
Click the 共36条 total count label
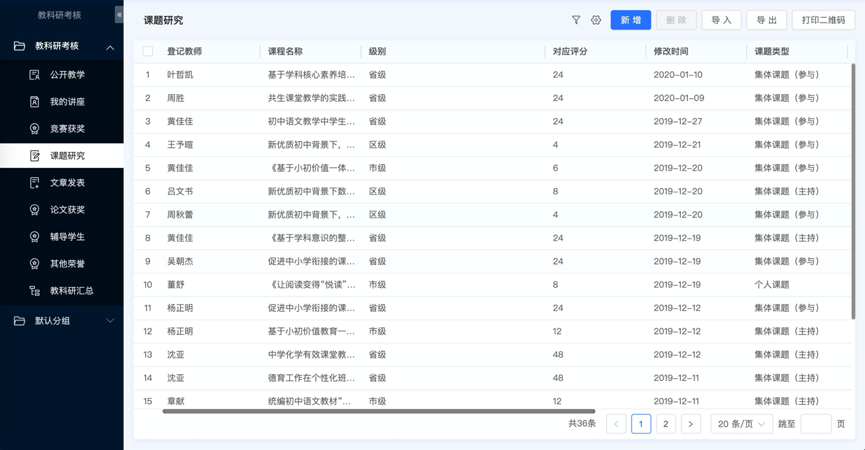(x=582, y=424)
